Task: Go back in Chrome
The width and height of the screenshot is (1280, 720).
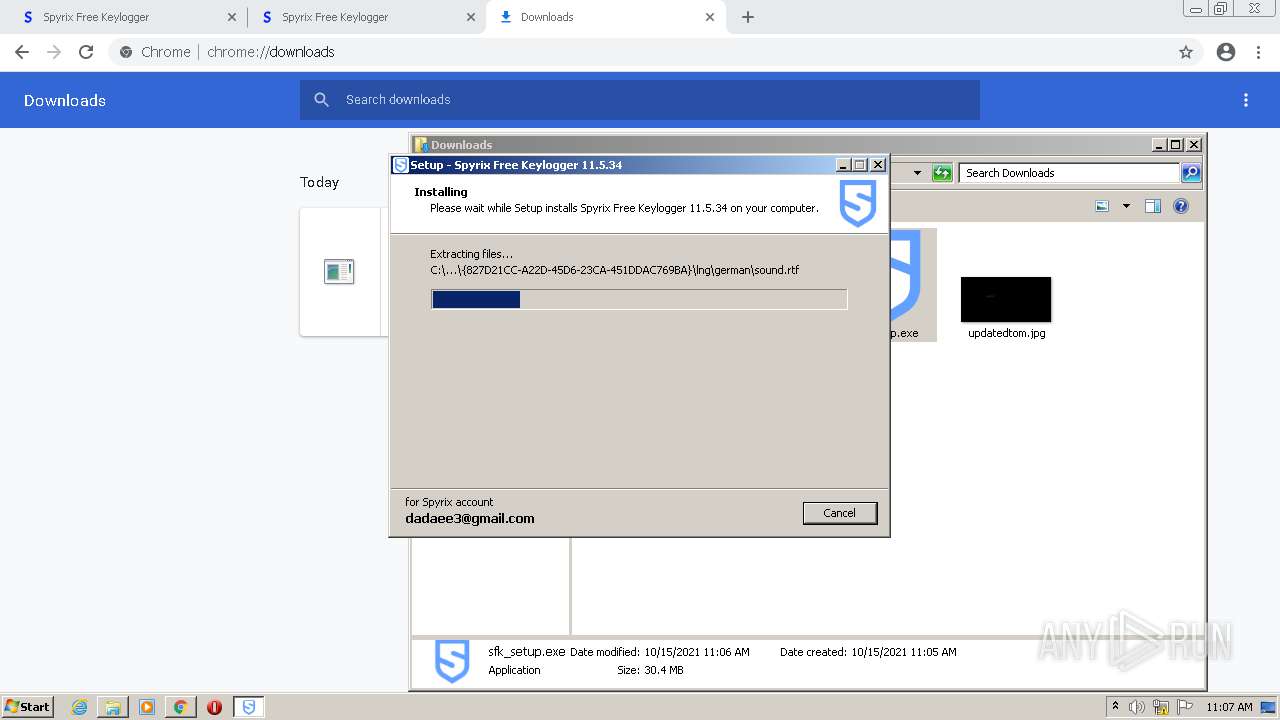Action: [22, 52]
